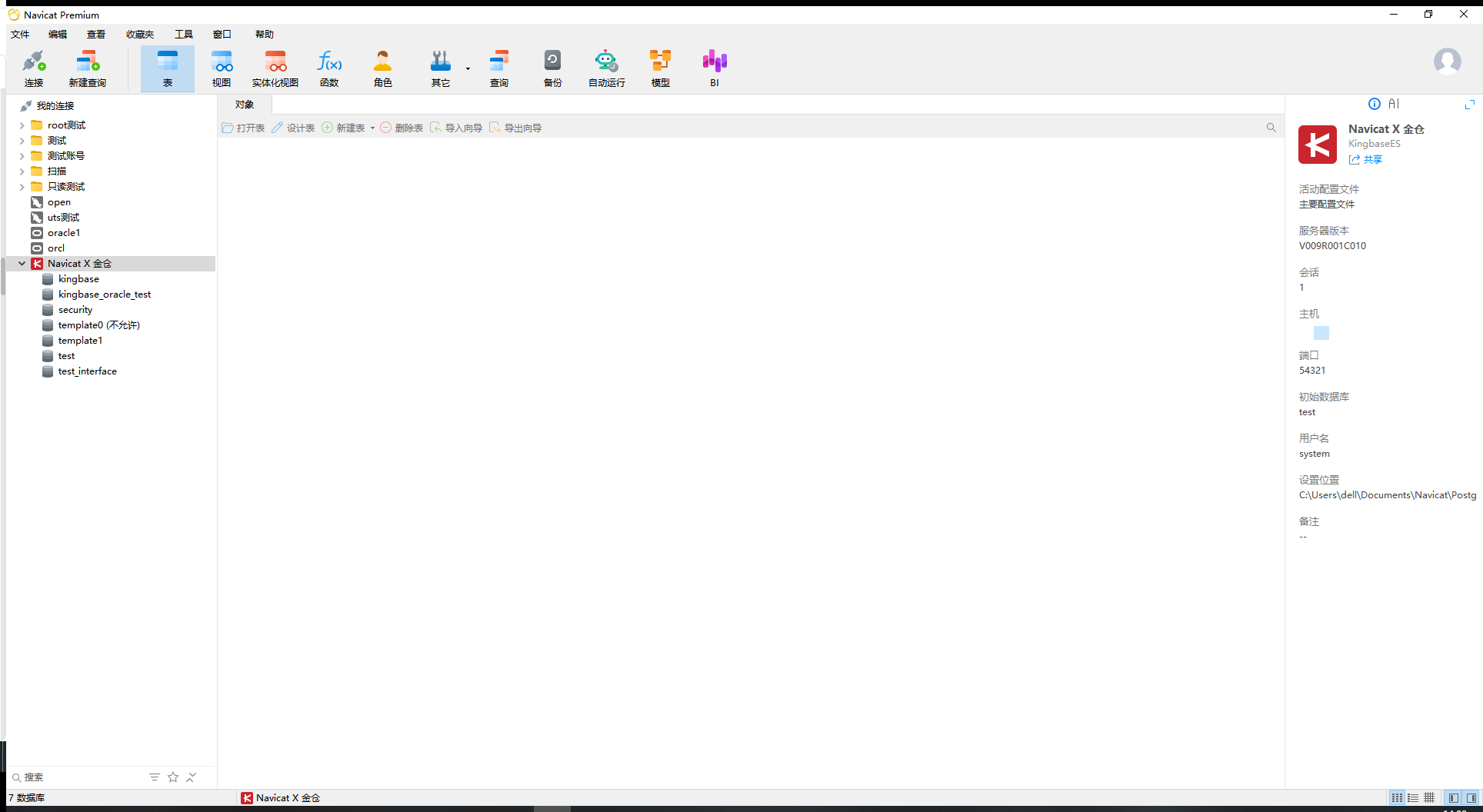The width and height of the screenshot is (1483, 812).
Task: Click Navicat X 金仓 in status bar
Action: (x=281, y=798)
